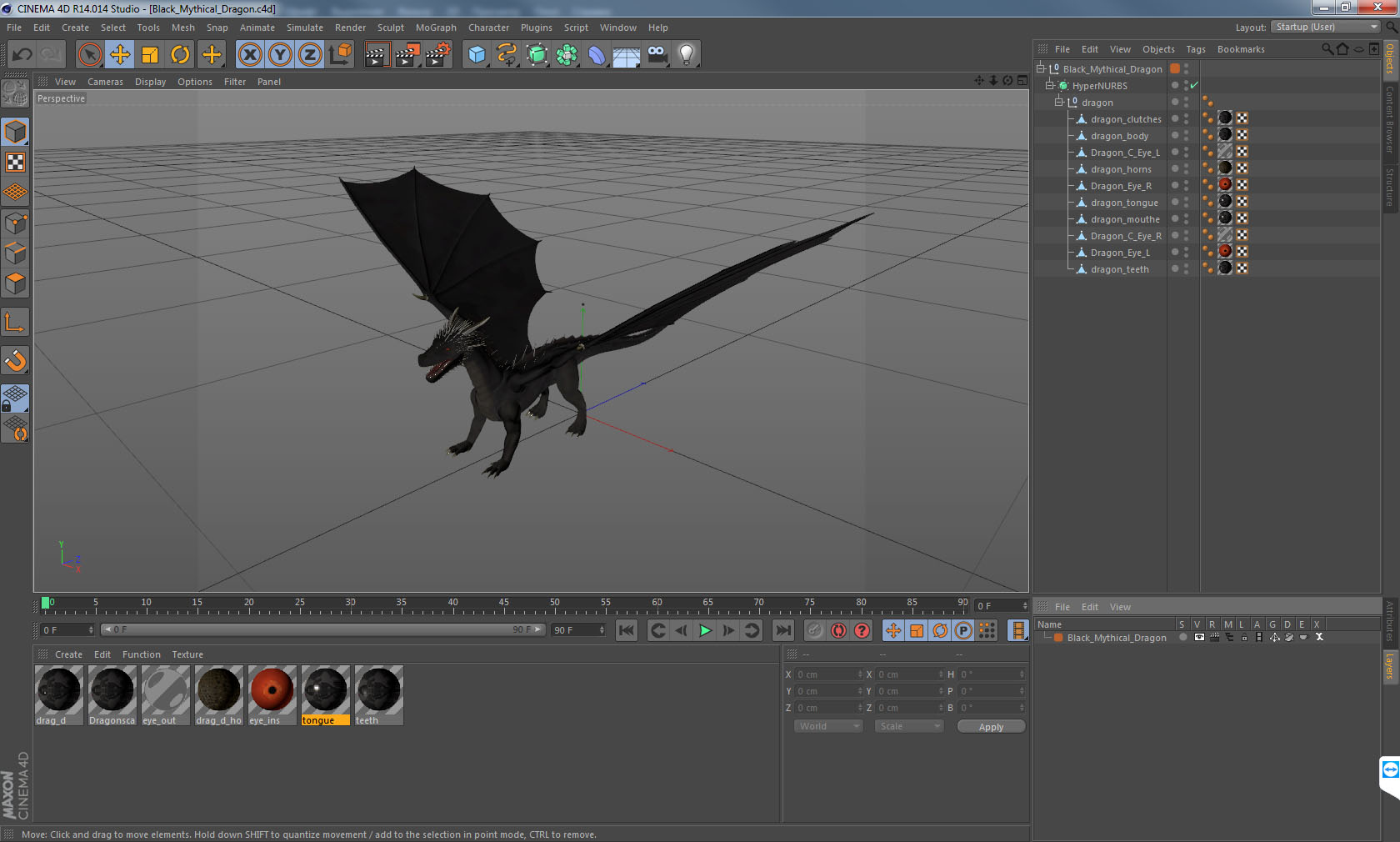Open the Sculpt menu
Image resolution: width=1400 pixels, height=842 pixels.
(x=390, y=28)
